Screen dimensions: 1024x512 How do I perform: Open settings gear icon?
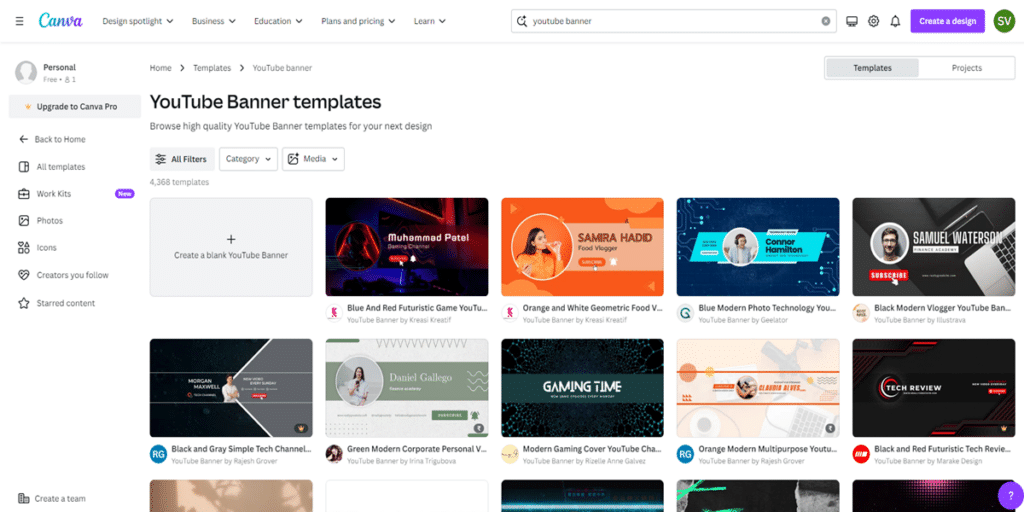(x=873, y=21)
